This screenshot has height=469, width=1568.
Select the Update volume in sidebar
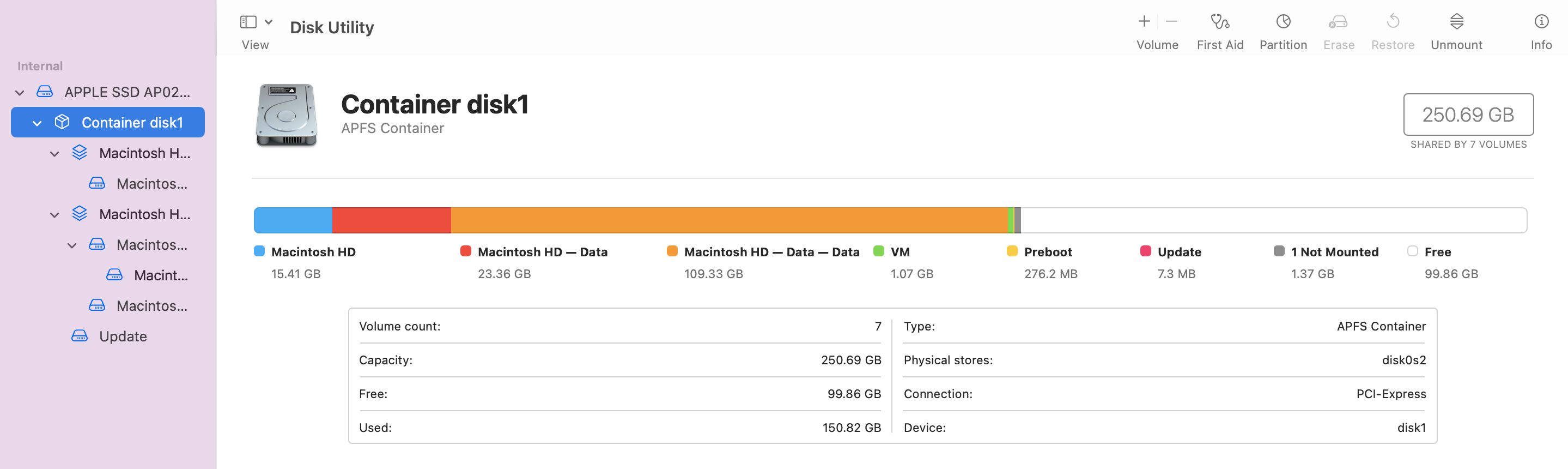(123, 336)
